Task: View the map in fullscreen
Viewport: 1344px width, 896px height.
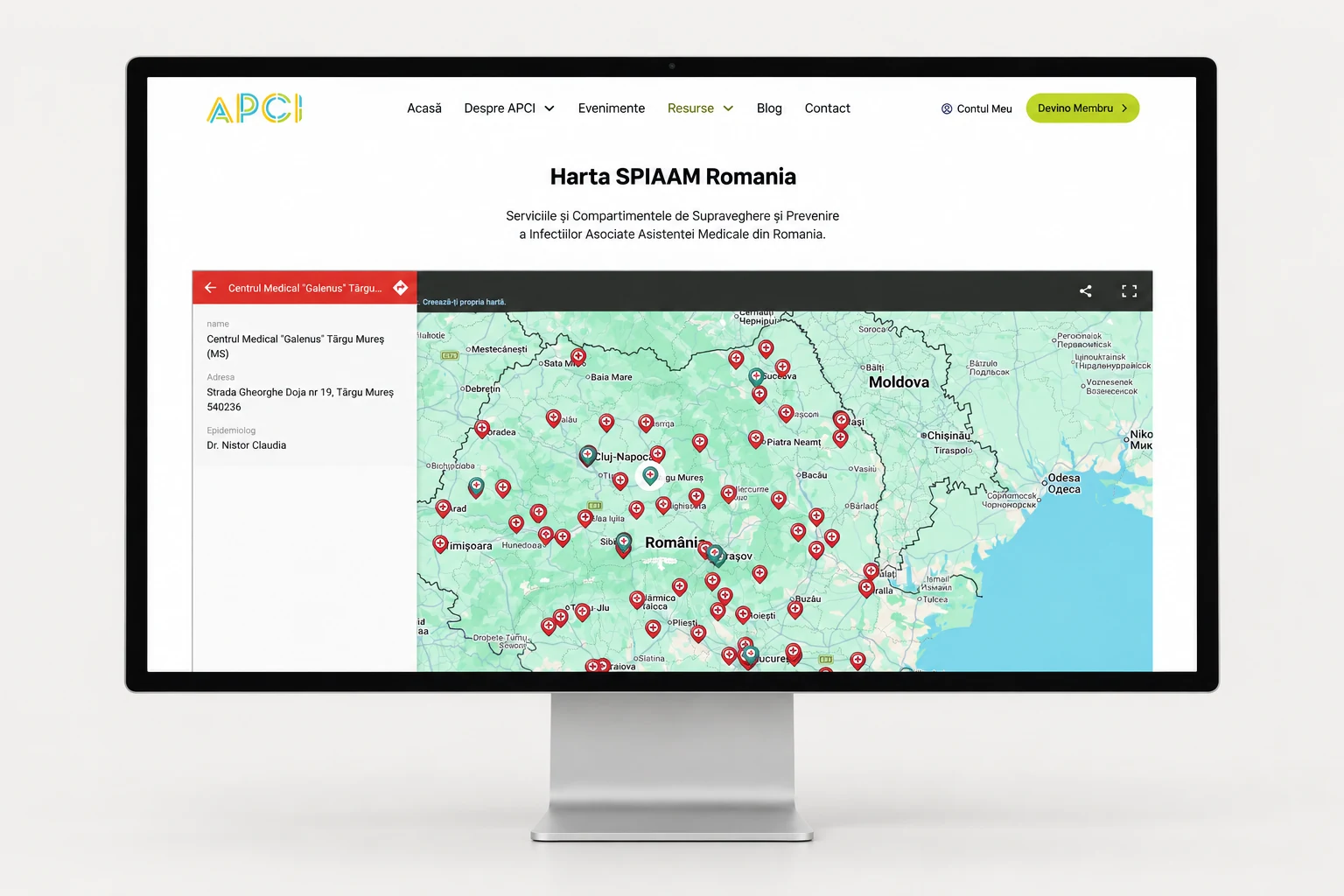Action: click(1130, 291)
